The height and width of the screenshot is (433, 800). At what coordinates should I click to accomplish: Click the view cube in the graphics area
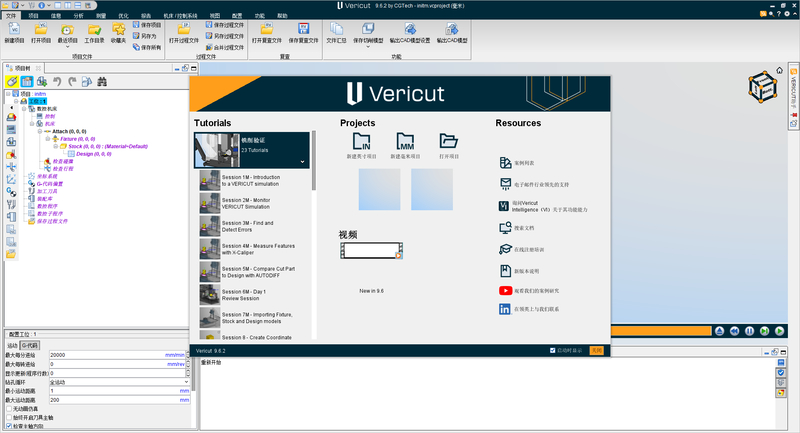pos(762,87)
